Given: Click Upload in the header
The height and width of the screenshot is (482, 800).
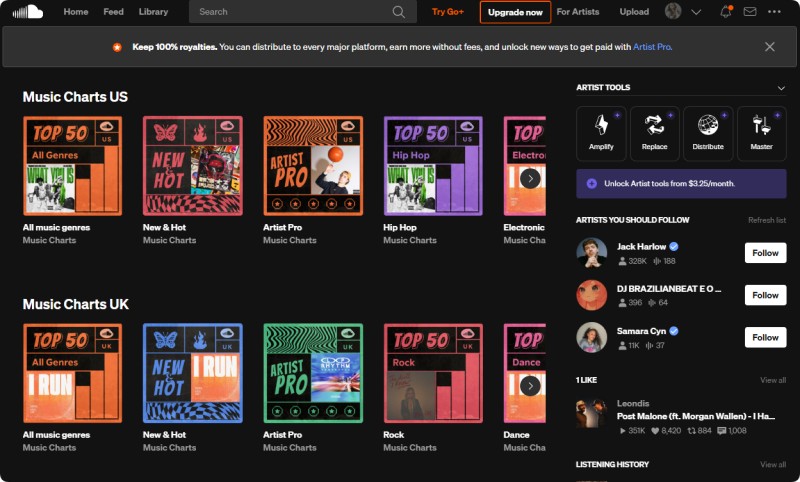Looking at the screenshot, I should 634,12.
